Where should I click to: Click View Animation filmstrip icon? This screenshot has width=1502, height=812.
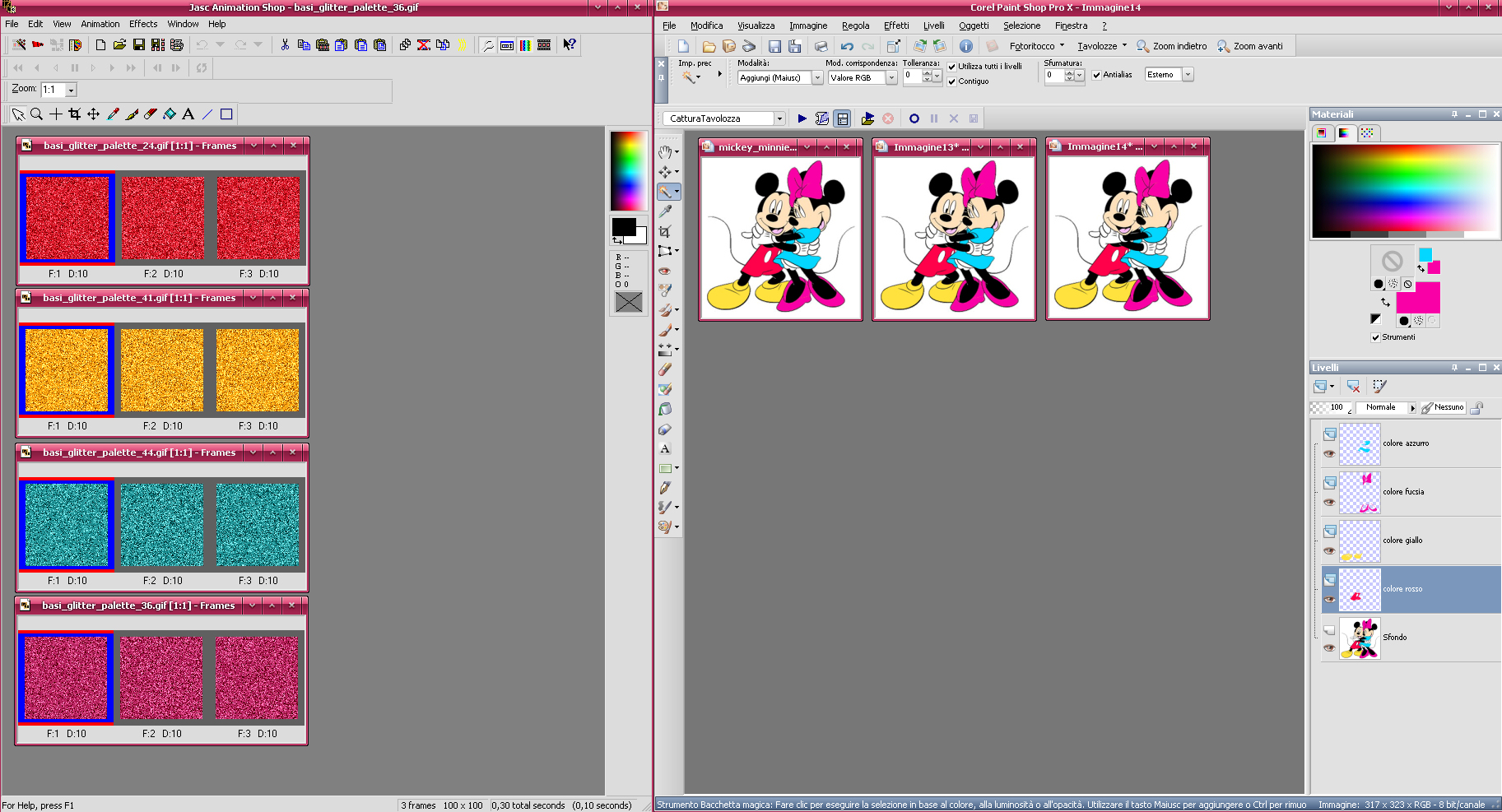tap(544, 45)
